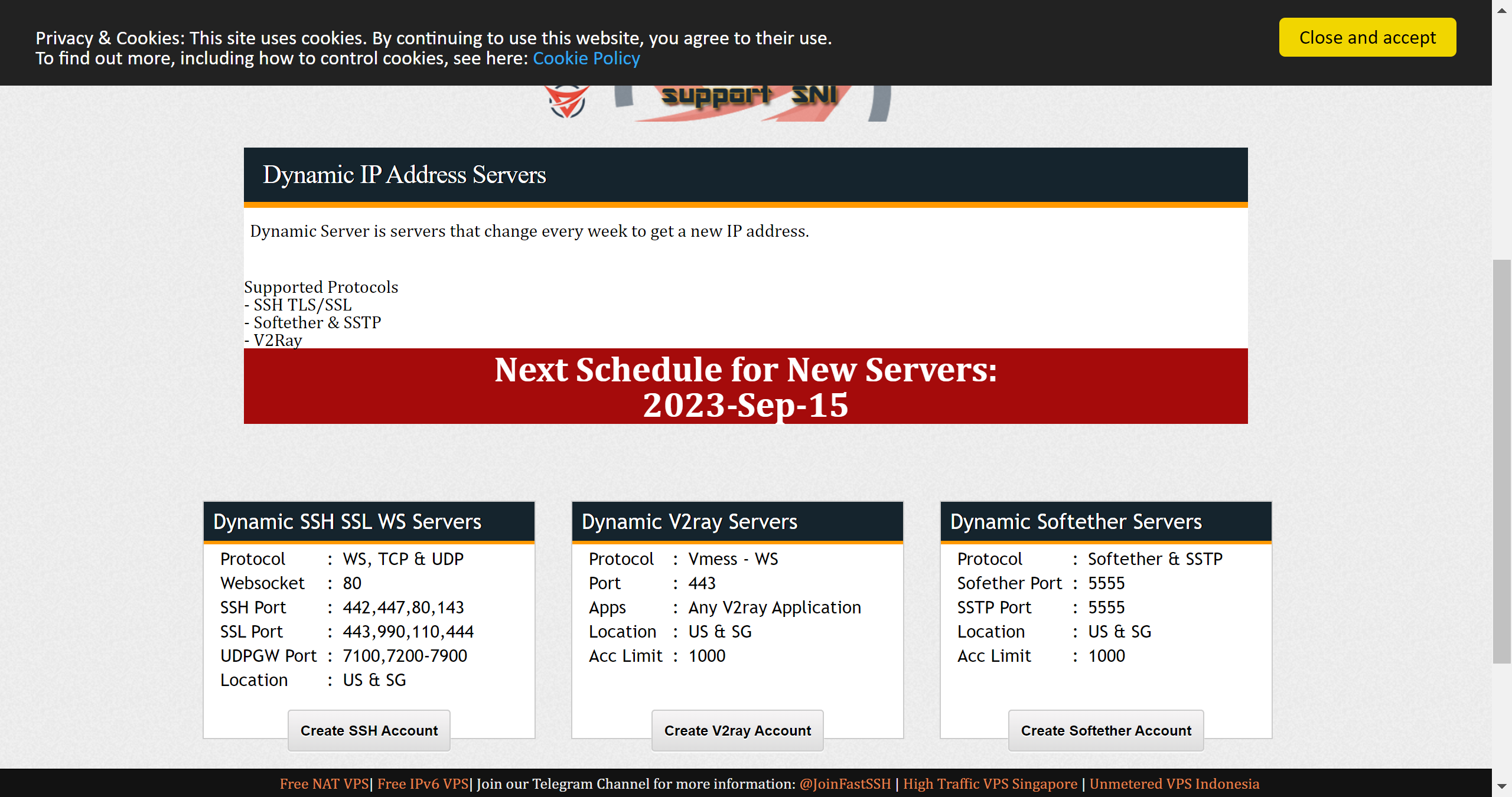Click the scrollbar down arrow
This screenshot has height=797, width=1512.
pos(1502,786)
